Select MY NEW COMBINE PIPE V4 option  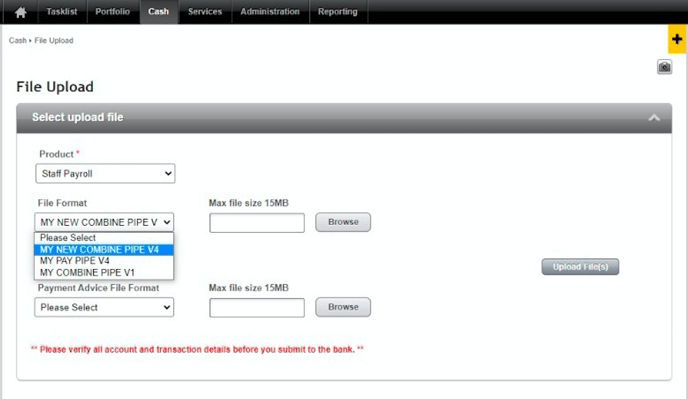click(104, 249)
